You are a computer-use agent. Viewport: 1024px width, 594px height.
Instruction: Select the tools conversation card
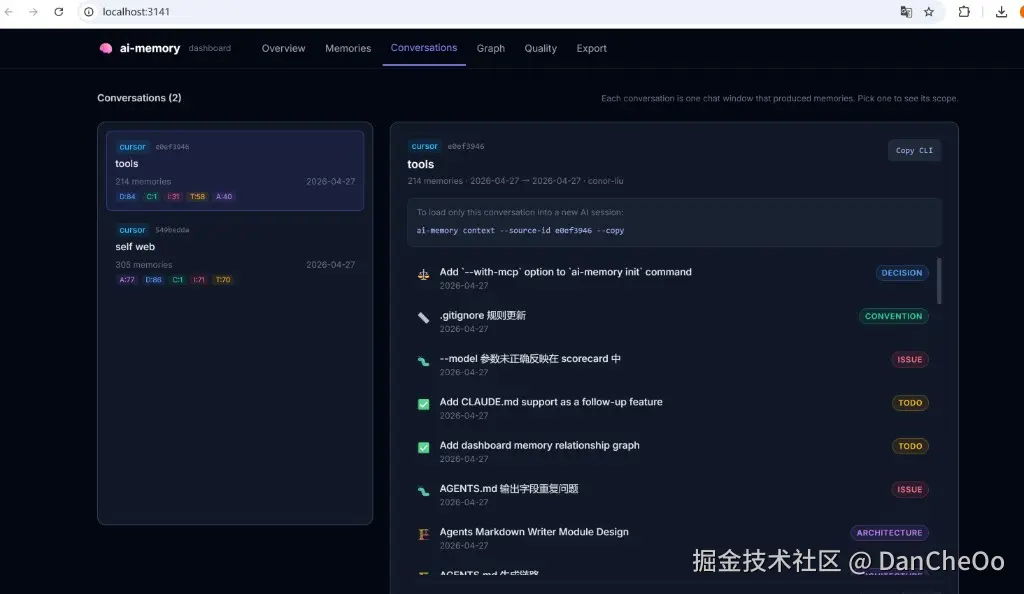pos(235,170)
